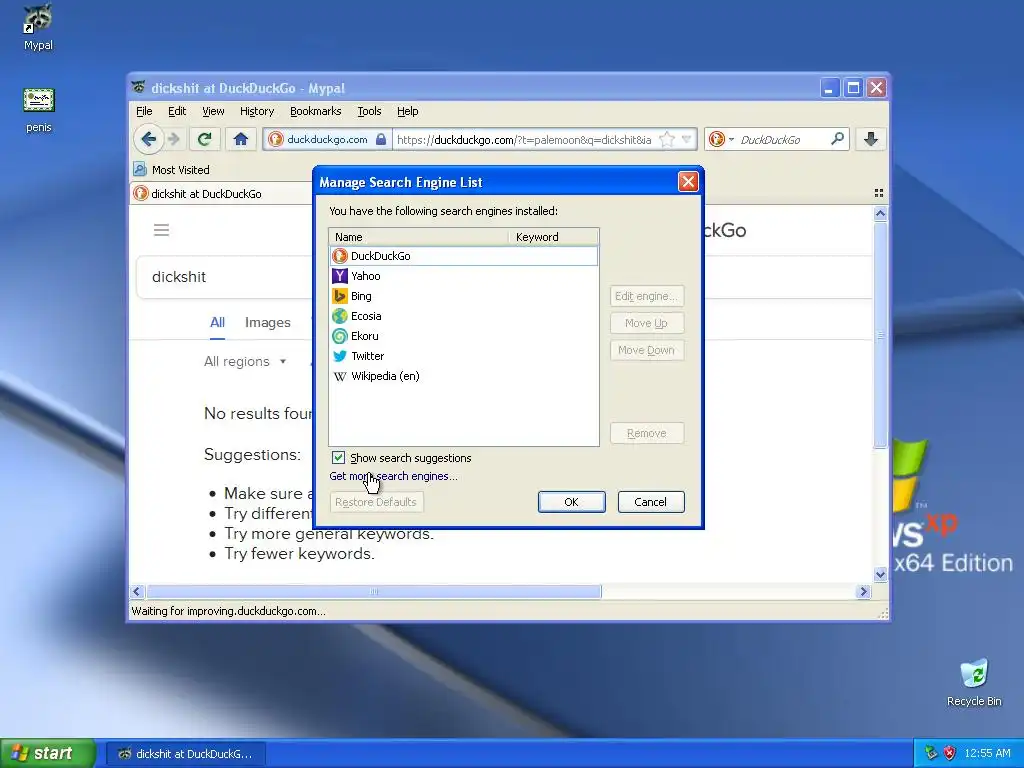Image resolution: width=1024 pixels, height=768 pixels.
Task: Select the Yahoo row in the list
Action: [464, 276]
